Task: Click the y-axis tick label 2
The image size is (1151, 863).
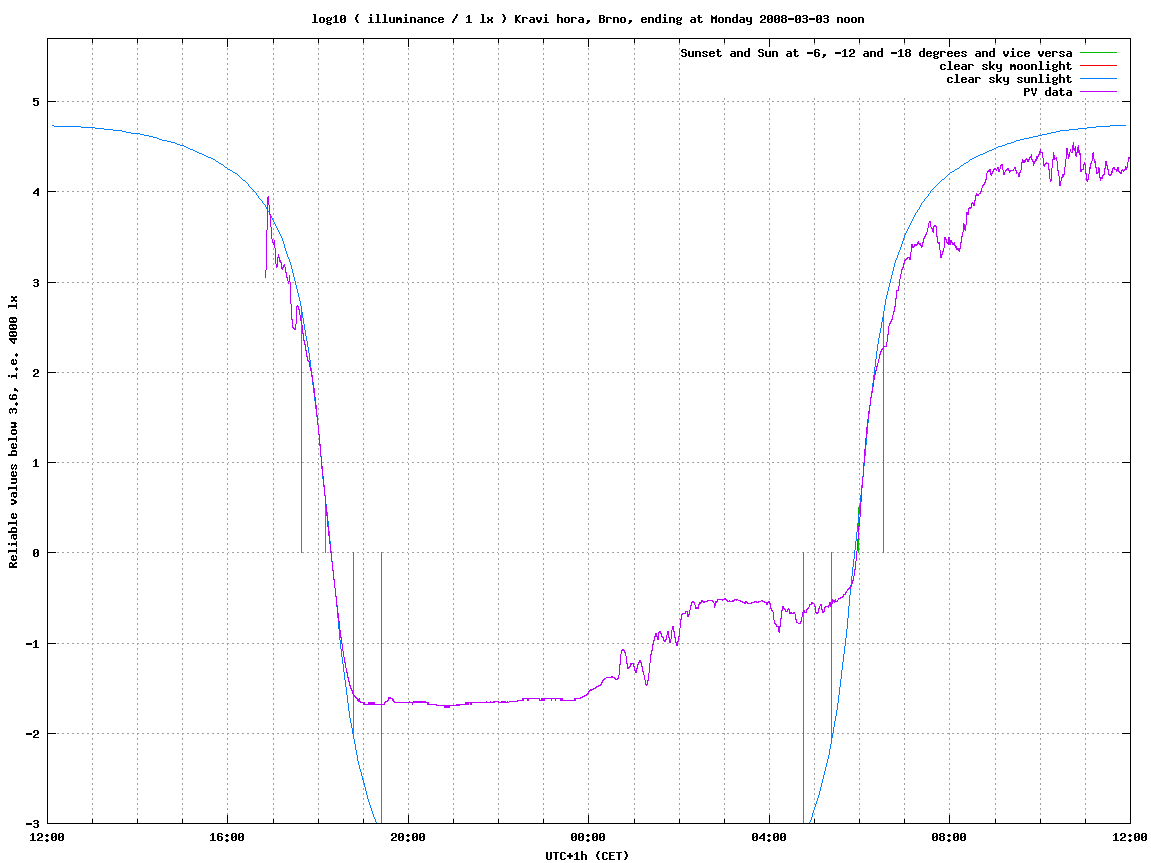Action: click(36, 373)
